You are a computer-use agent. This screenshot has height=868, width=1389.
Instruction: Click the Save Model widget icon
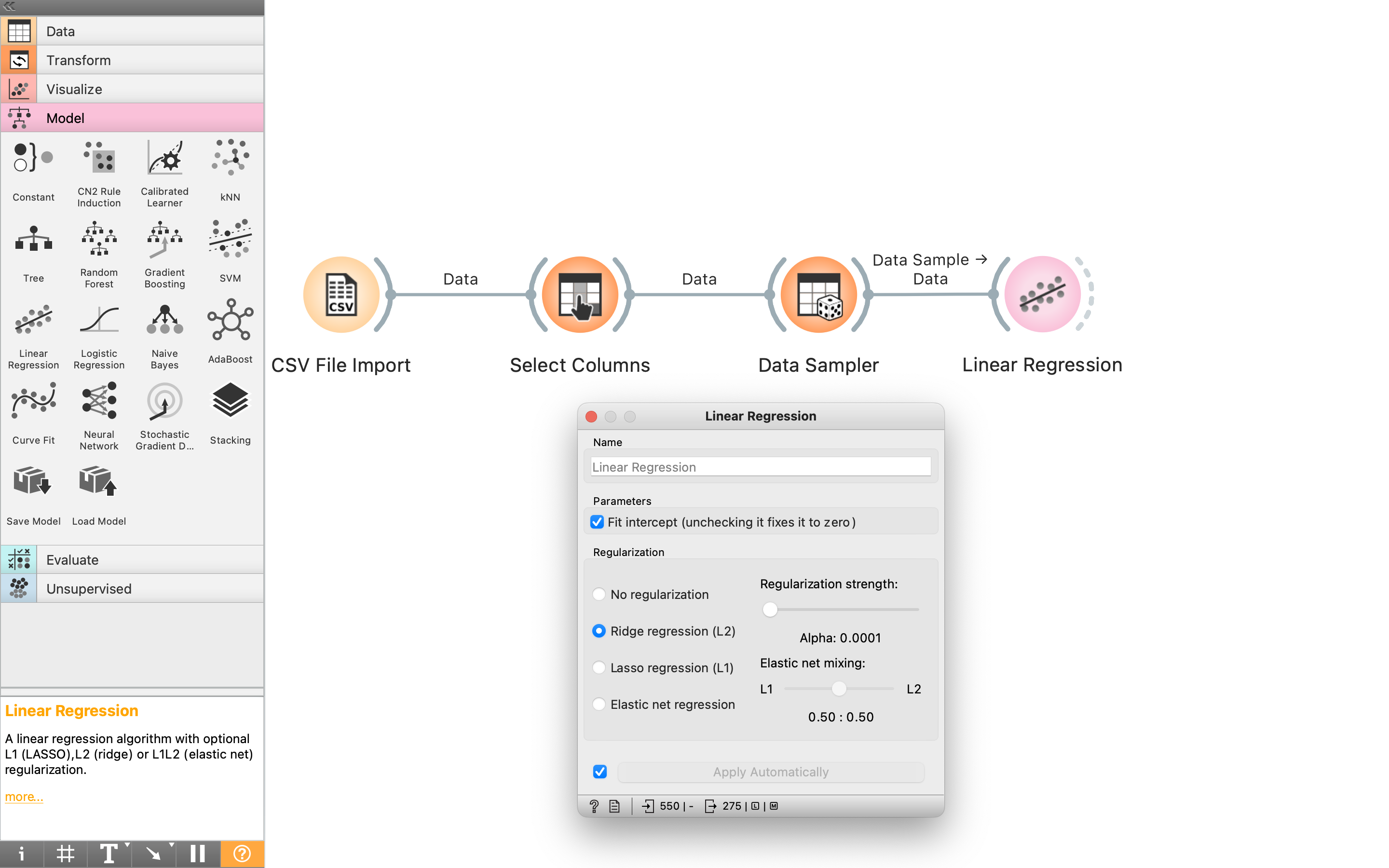tap(33, 482)
